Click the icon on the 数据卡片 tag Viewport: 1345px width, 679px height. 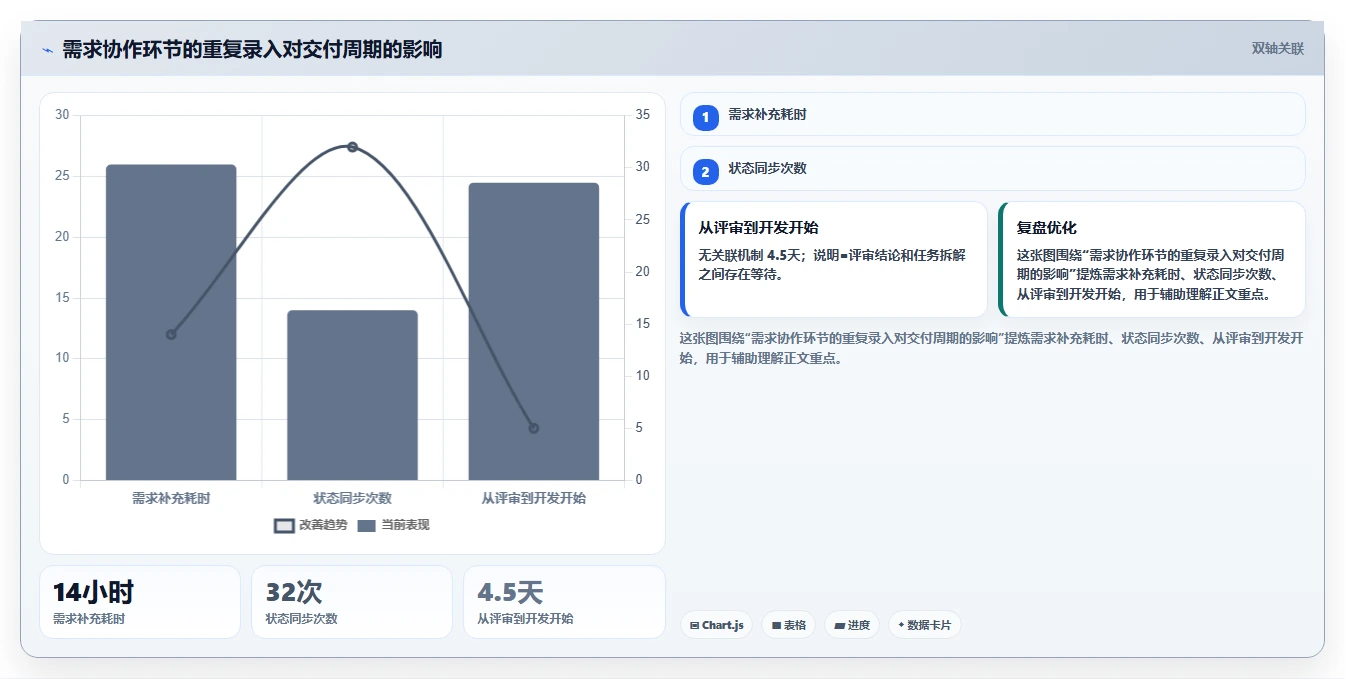(x=901, y=626)
